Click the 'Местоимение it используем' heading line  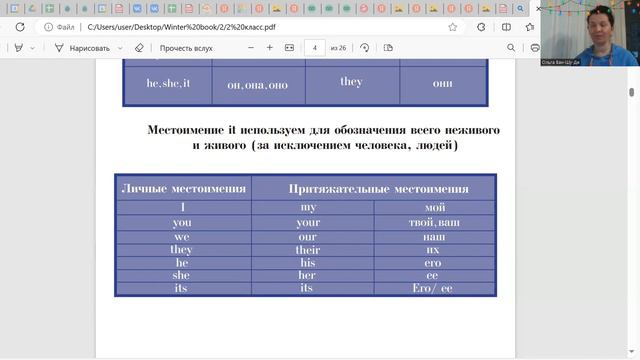(x=323, y=130)
